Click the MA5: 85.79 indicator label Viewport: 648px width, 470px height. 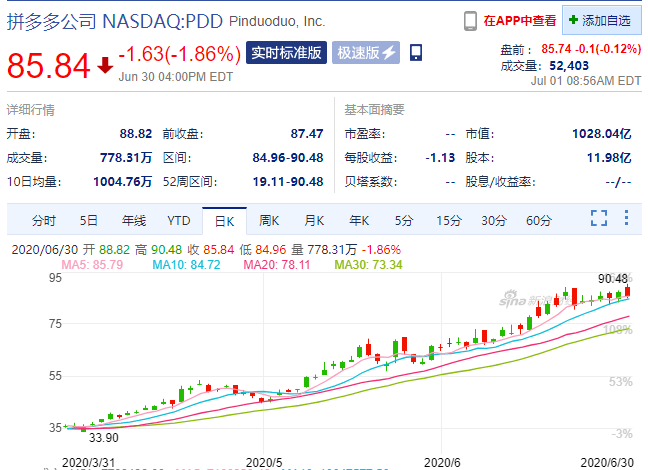92,265
